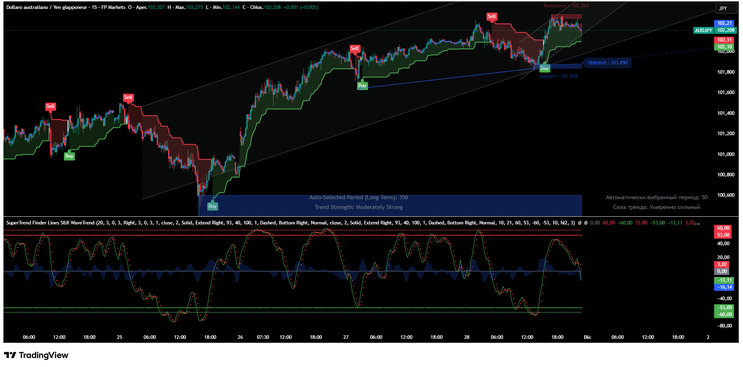Select the red 60,00 indicator axis label

(x=723, y=228)
